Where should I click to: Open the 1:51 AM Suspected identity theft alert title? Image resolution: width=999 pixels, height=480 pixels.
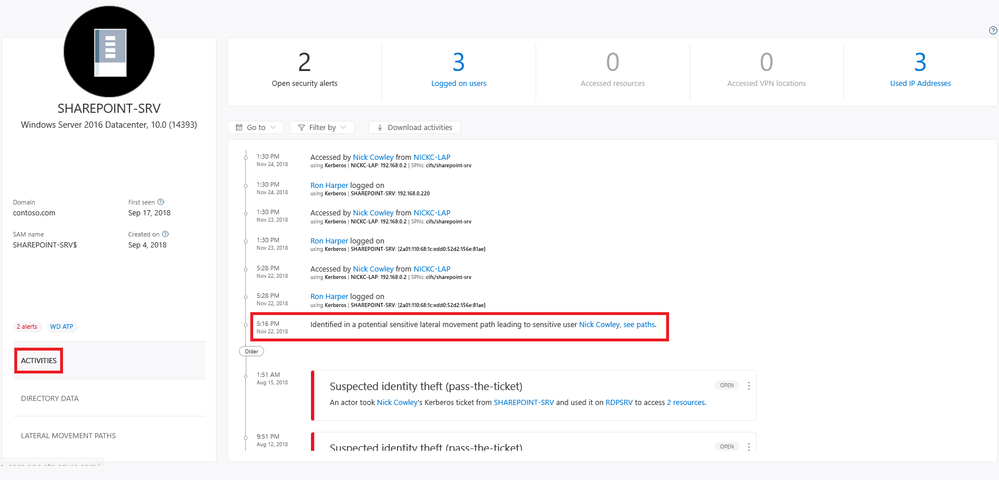(426, 387)
